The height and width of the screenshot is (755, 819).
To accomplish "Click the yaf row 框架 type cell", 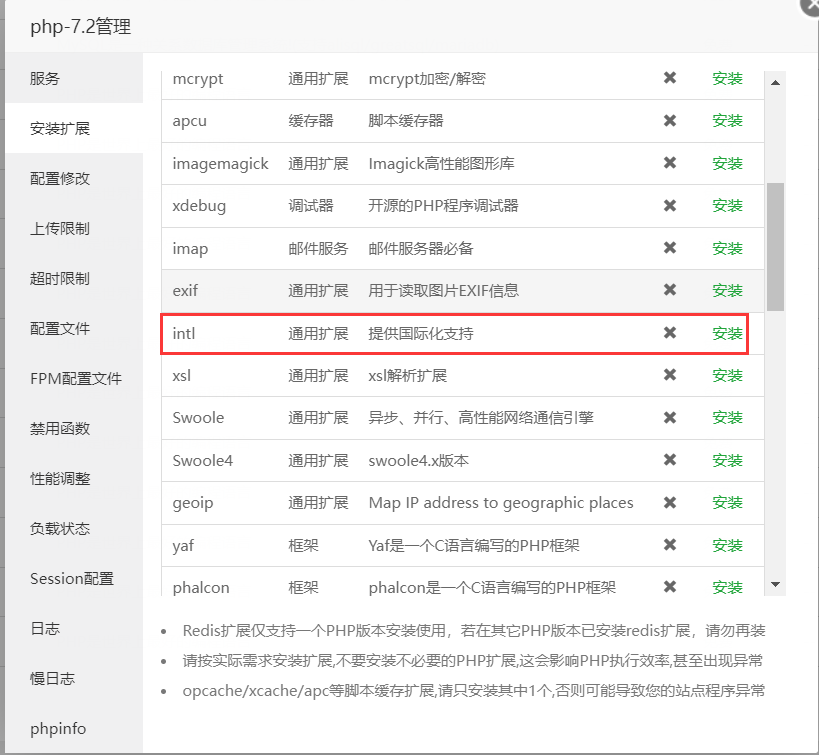I will 303,545.
